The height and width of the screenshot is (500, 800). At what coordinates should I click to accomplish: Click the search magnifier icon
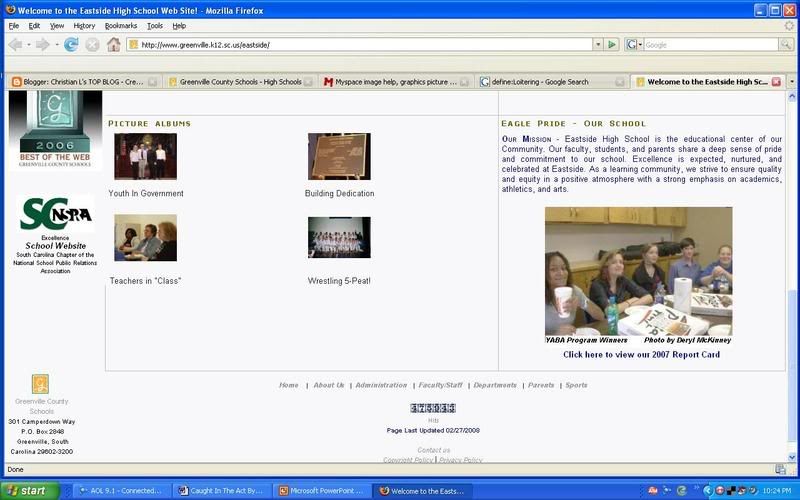(786, 45)
